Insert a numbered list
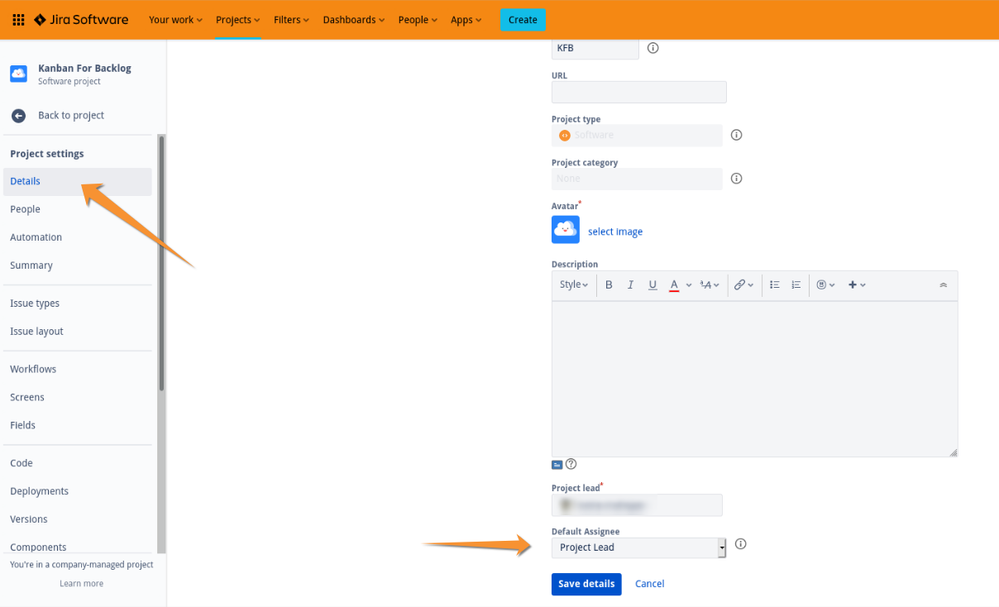 pos(796,285)
